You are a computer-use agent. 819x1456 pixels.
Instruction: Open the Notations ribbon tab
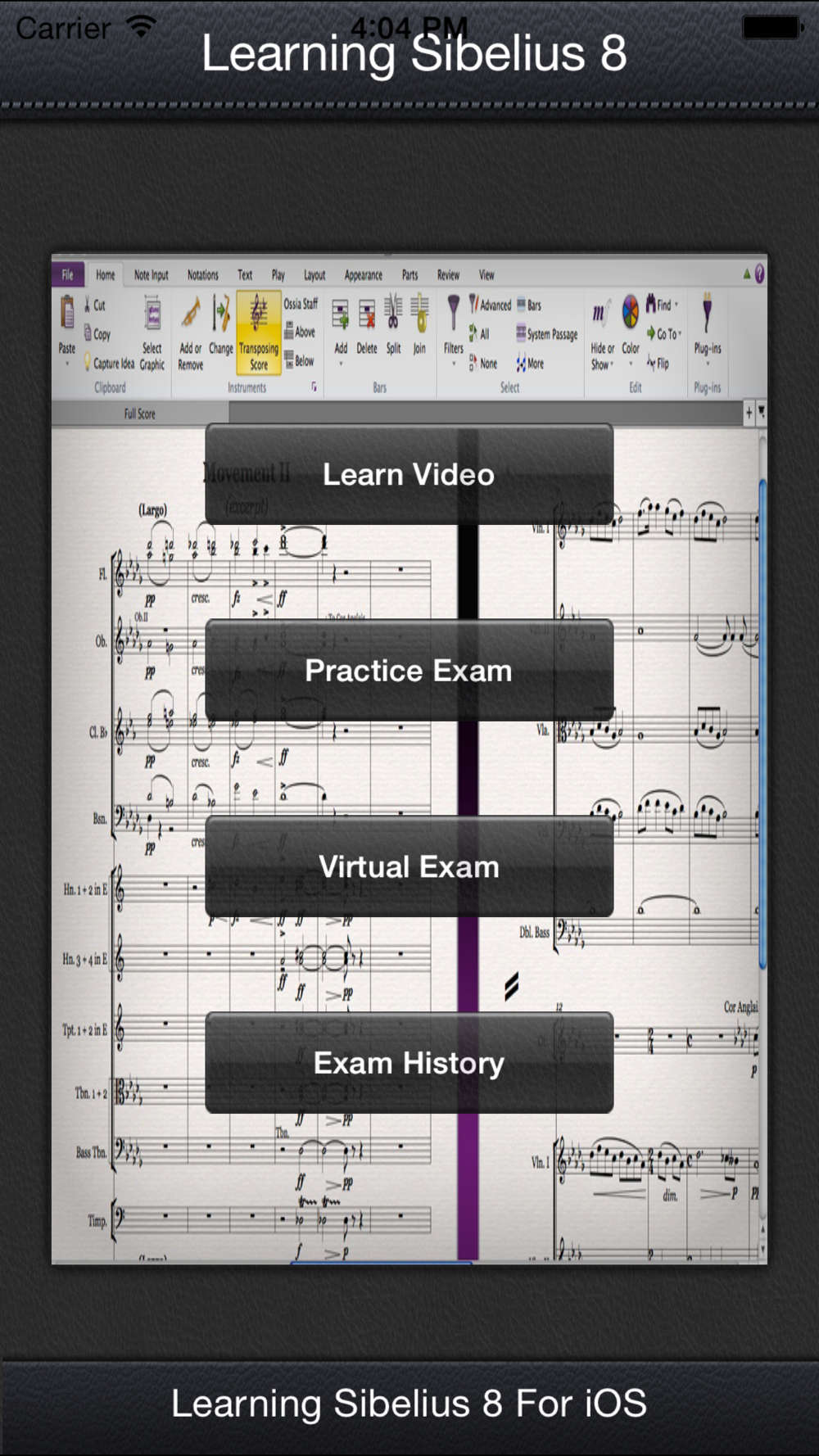[203, 275]
